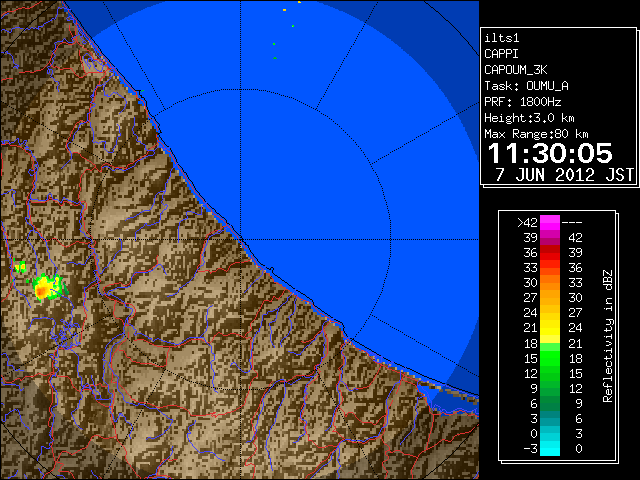The width and height of the screenshot is (640, 480).
Task: Click the 11:30:05 timestamp
Action: (x=550, y=154)
